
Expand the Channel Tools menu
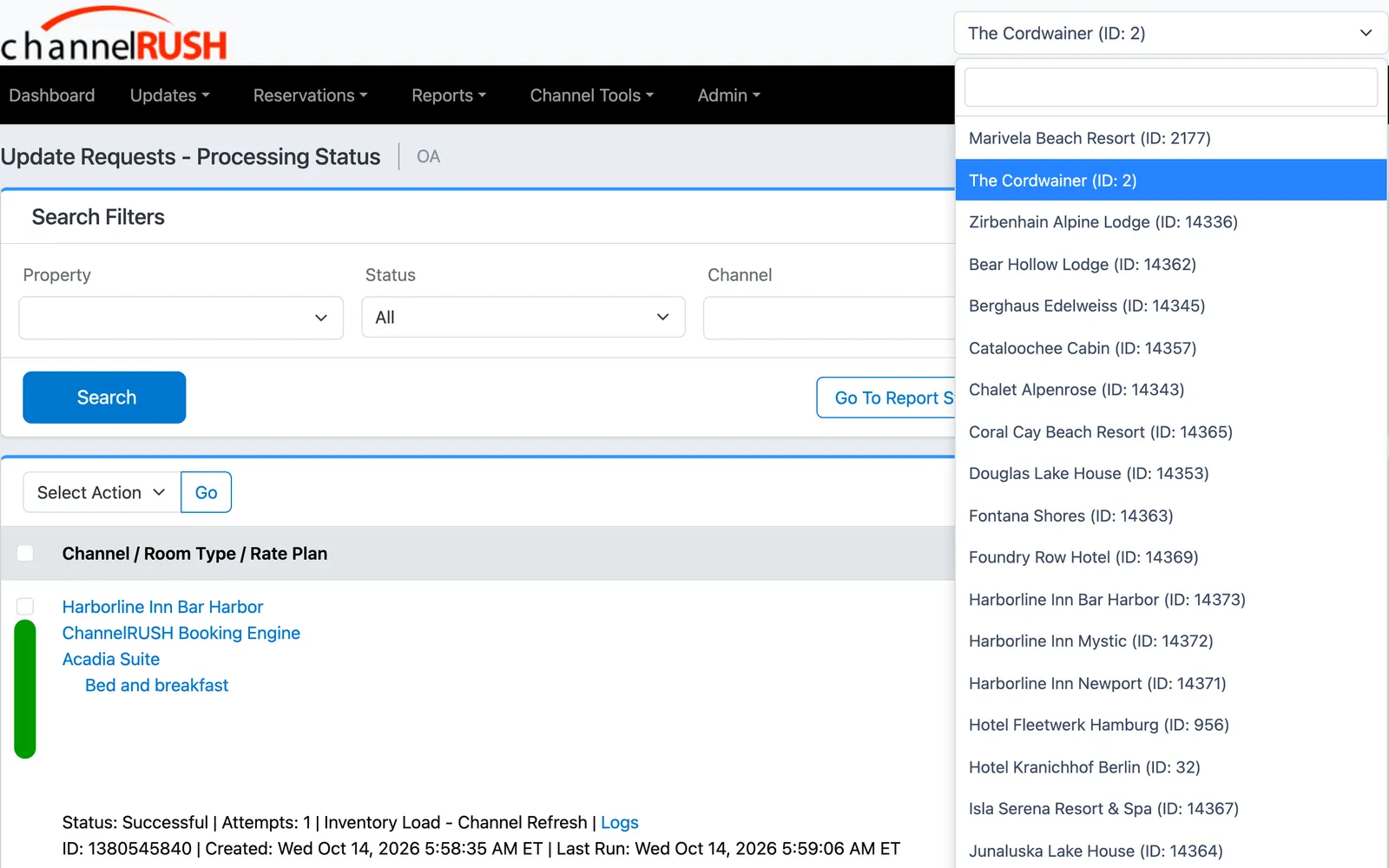(591, 95)
